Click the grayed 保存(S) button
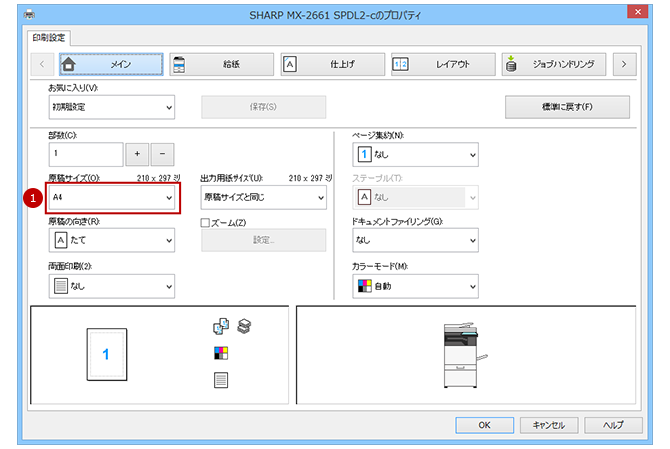The width and height of the screenshot is (670, 449). point(263,107)
